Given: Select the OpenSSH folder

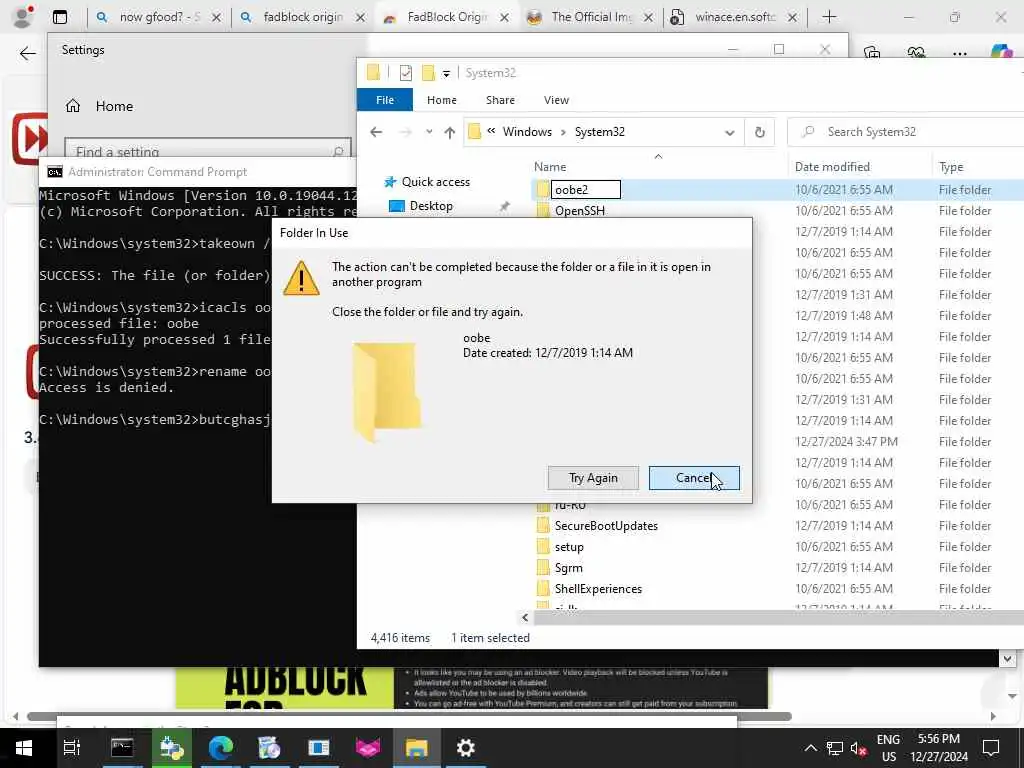Looking at the screenshot, I should [579, 211].
